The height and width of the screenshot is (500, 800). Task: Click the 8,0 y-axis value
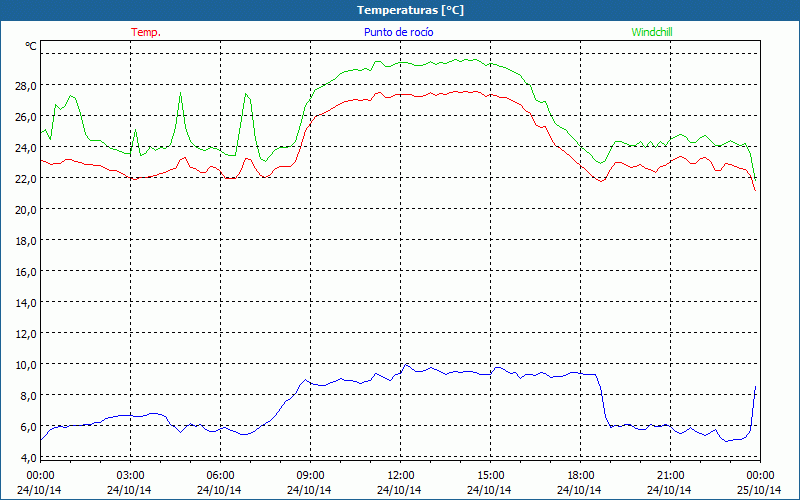(28, 396)
